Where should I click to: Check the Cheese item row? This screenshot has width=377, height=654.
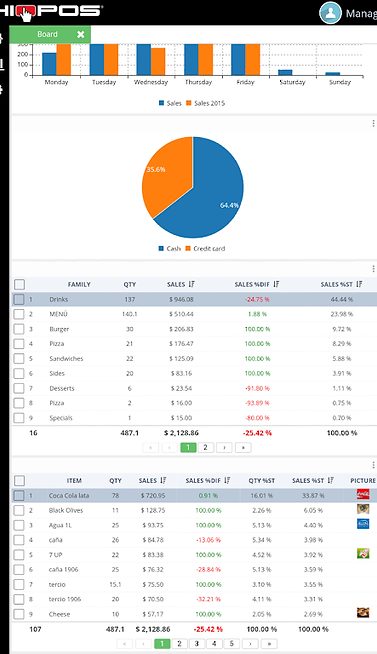click(19, 614)
